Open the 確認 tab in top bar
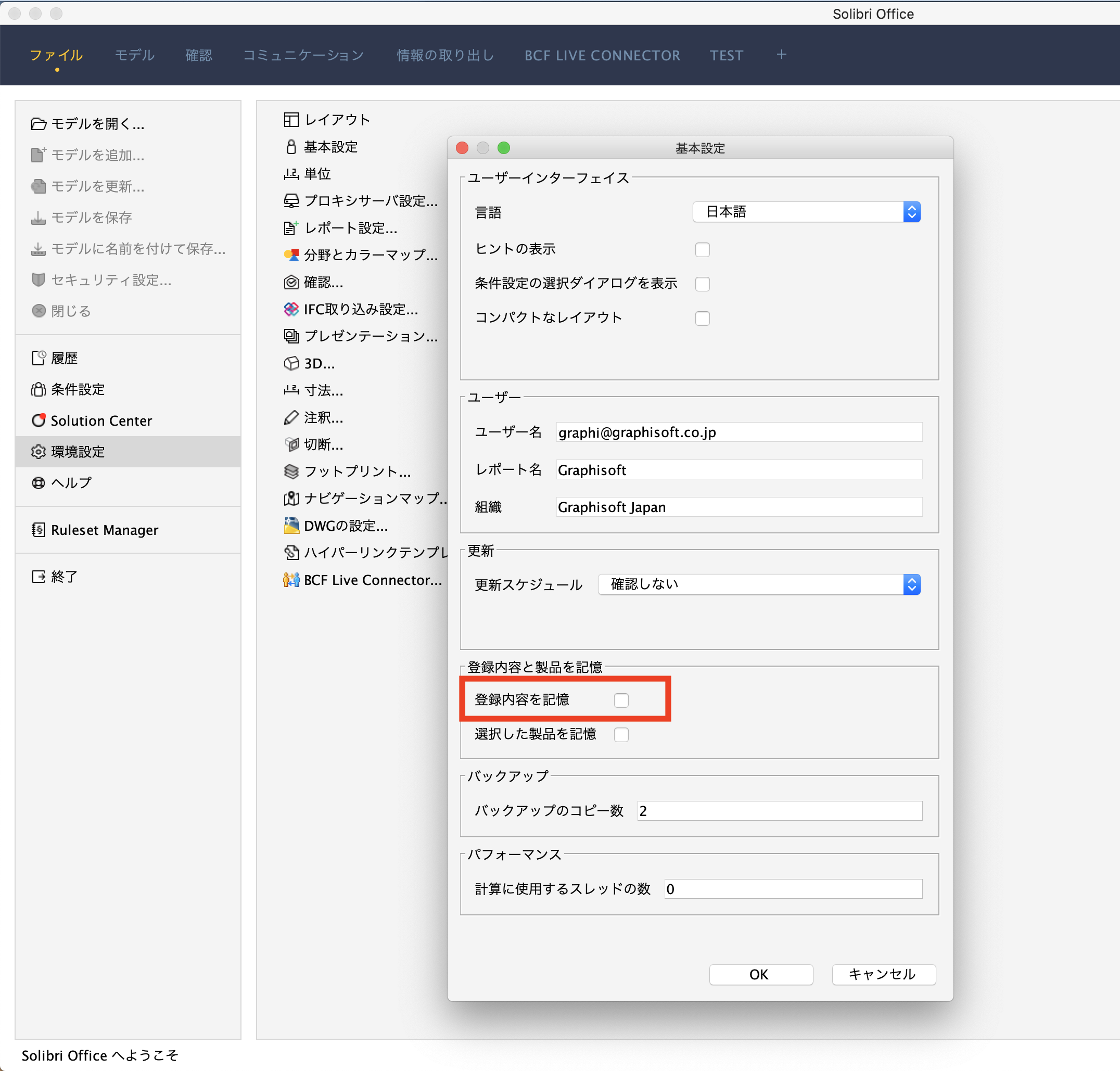This screenshot has height=1071, width=1120. click(x=199, y=55)
